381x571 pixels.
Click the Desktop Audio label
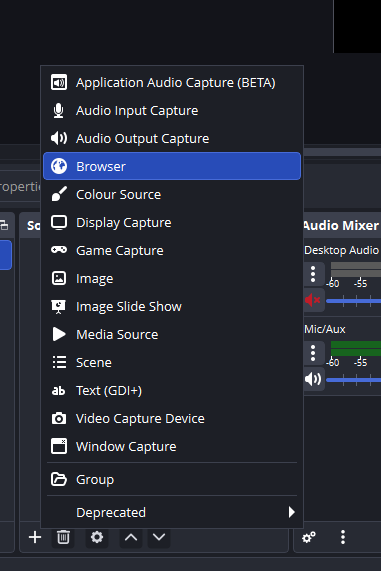(341, 250)
